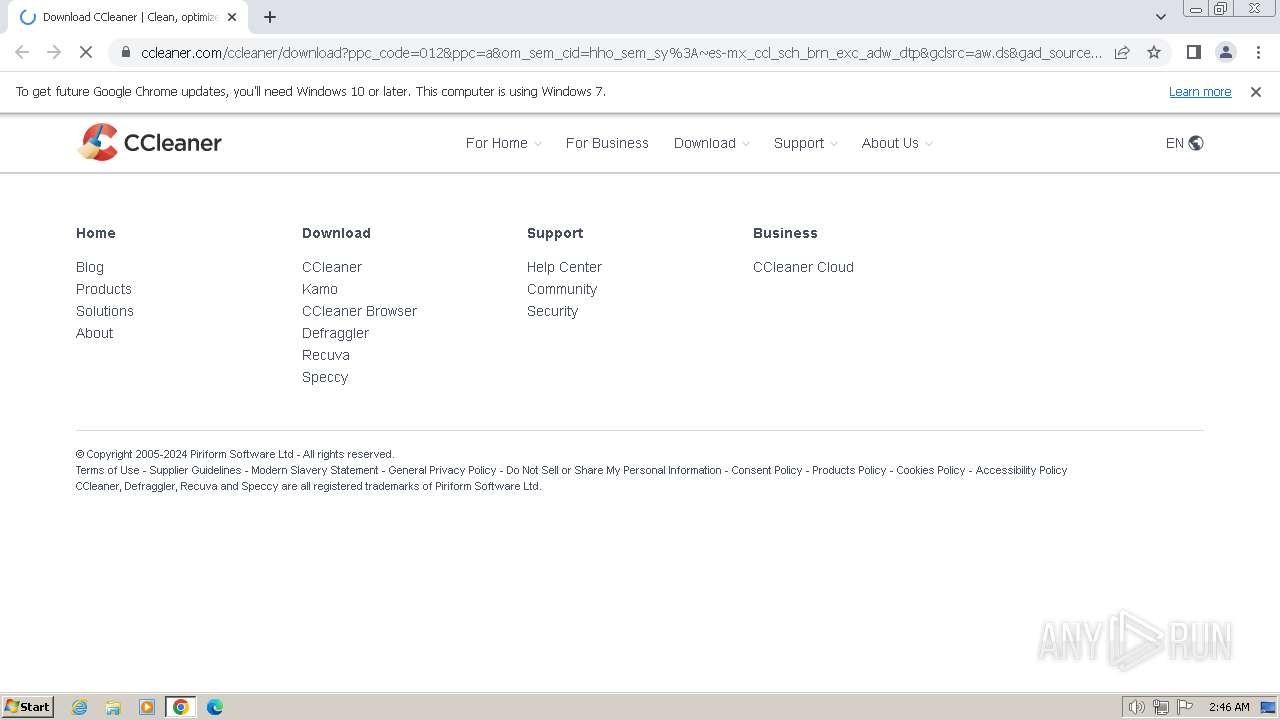The width and height of the screenshot is (1280, 720).
Task: Click the browser forward arrow
Action: click(x=54, y=52)
